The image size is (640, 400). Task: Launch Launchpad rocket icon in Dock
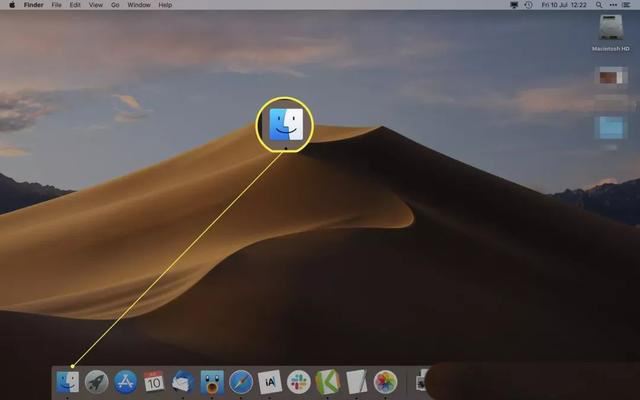(x=96, y=381)
